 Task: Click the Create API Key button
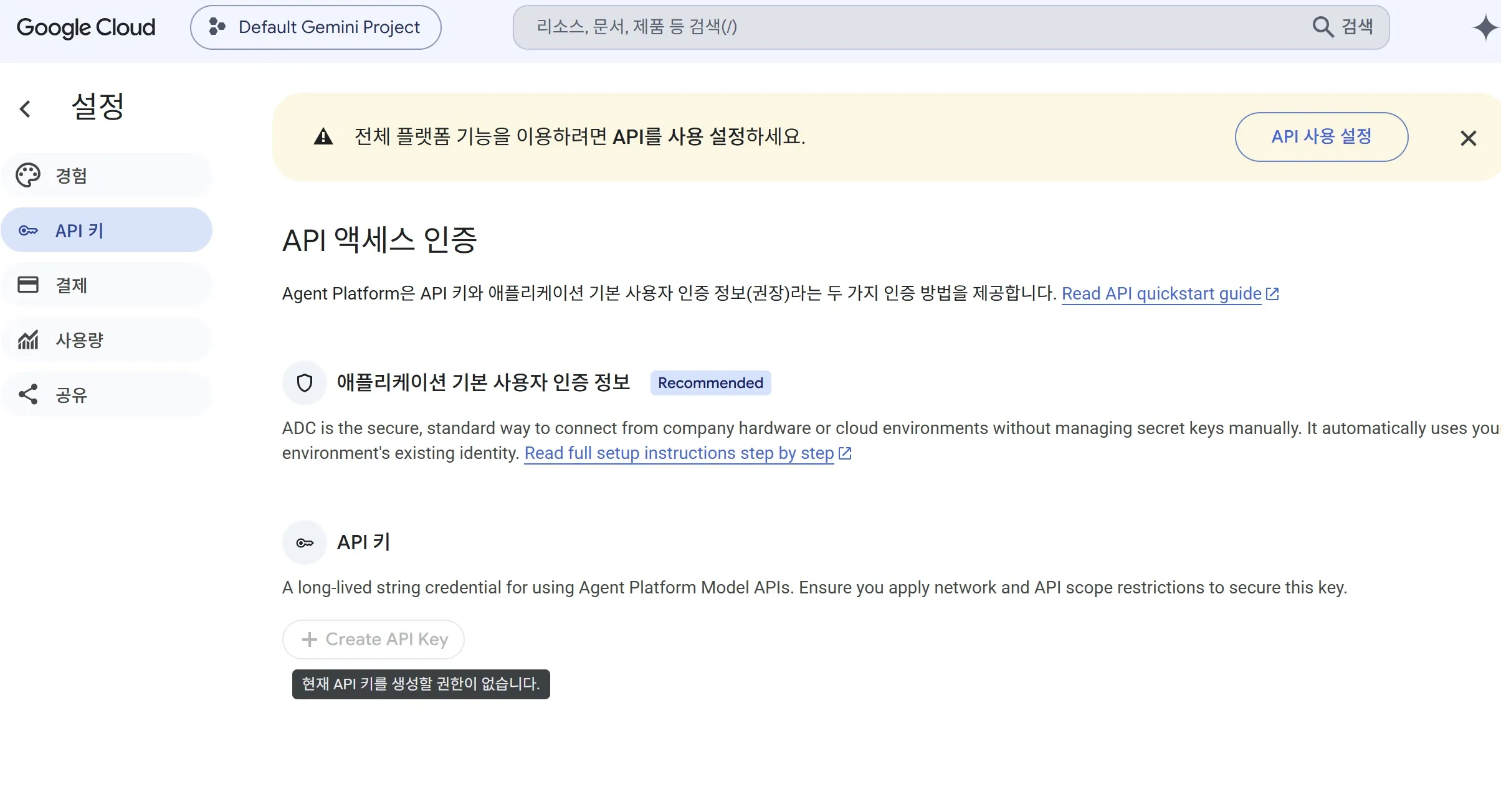pos(373,640)
